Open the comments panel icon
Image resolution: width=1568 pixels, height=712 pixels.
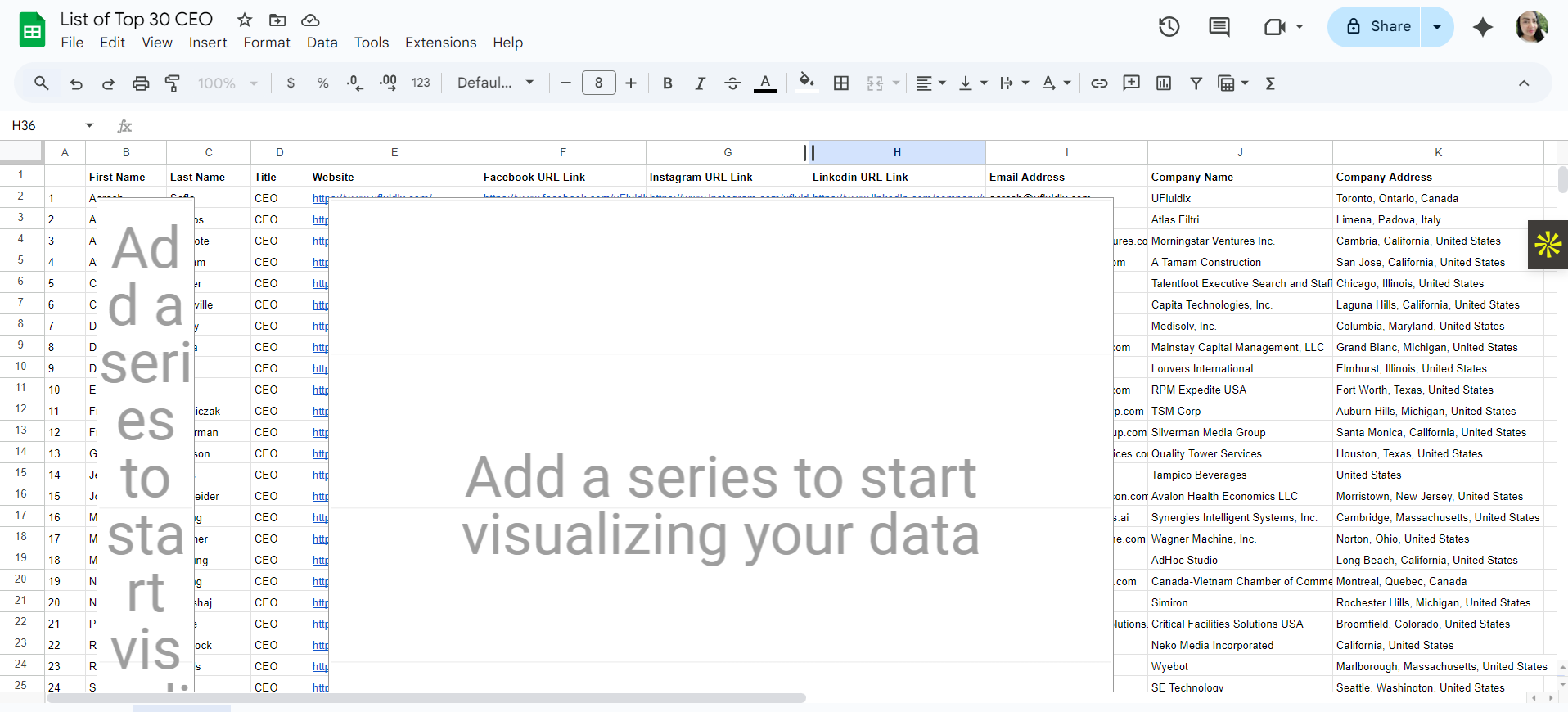(x=1219, y=27)
